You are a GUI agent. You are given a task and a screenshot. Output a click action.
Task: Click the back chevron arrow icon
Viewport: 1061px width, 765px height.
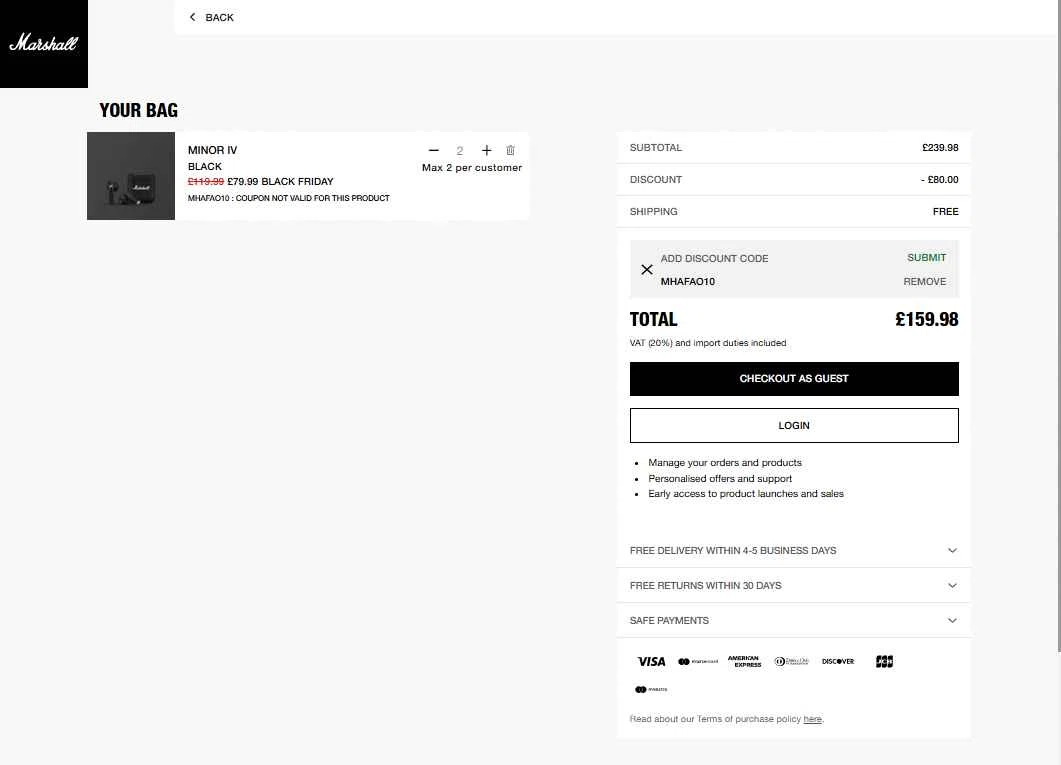(193, 18)
